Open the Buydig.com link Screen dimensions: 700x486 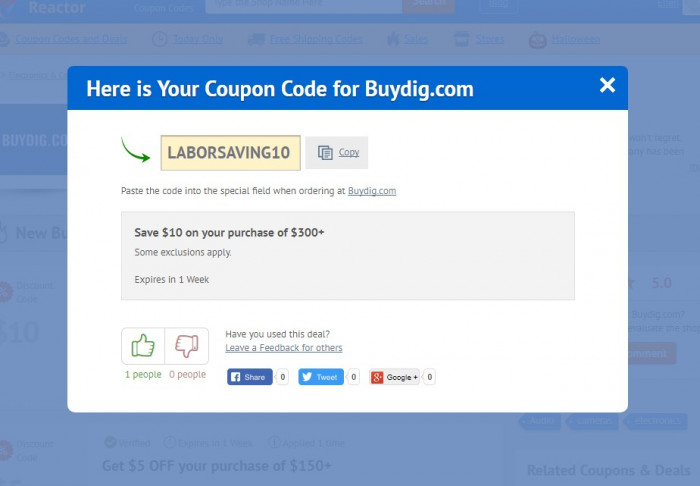372,191
